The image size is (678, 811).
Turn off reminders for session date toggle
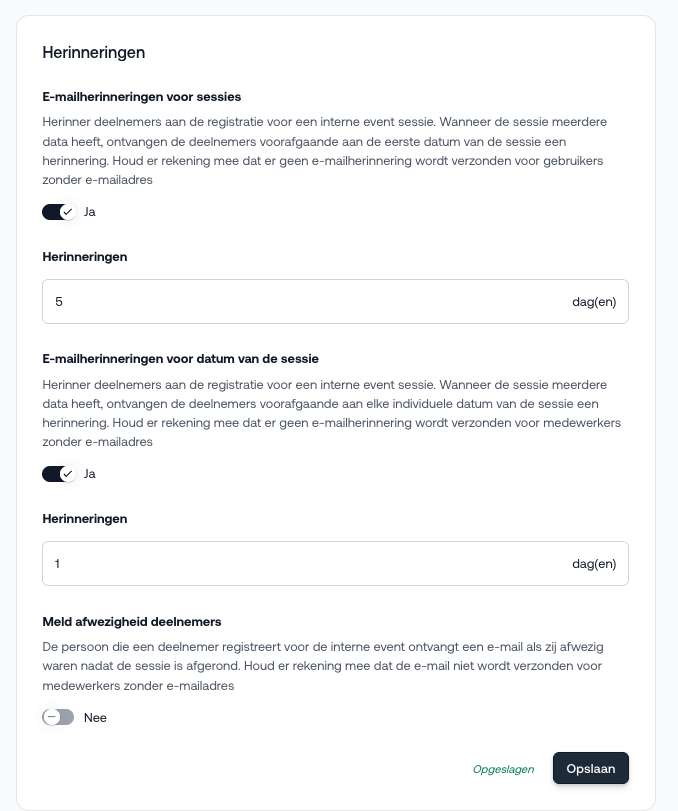coord(58,474)
